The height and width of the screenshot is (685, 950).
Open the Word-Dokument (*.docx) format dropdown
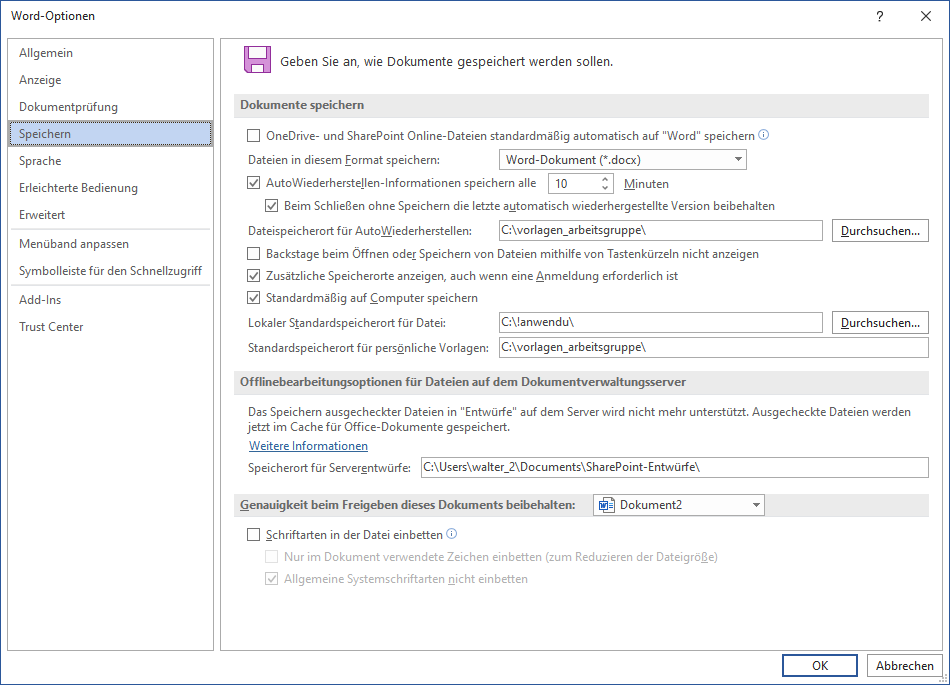tap(622, 159)
